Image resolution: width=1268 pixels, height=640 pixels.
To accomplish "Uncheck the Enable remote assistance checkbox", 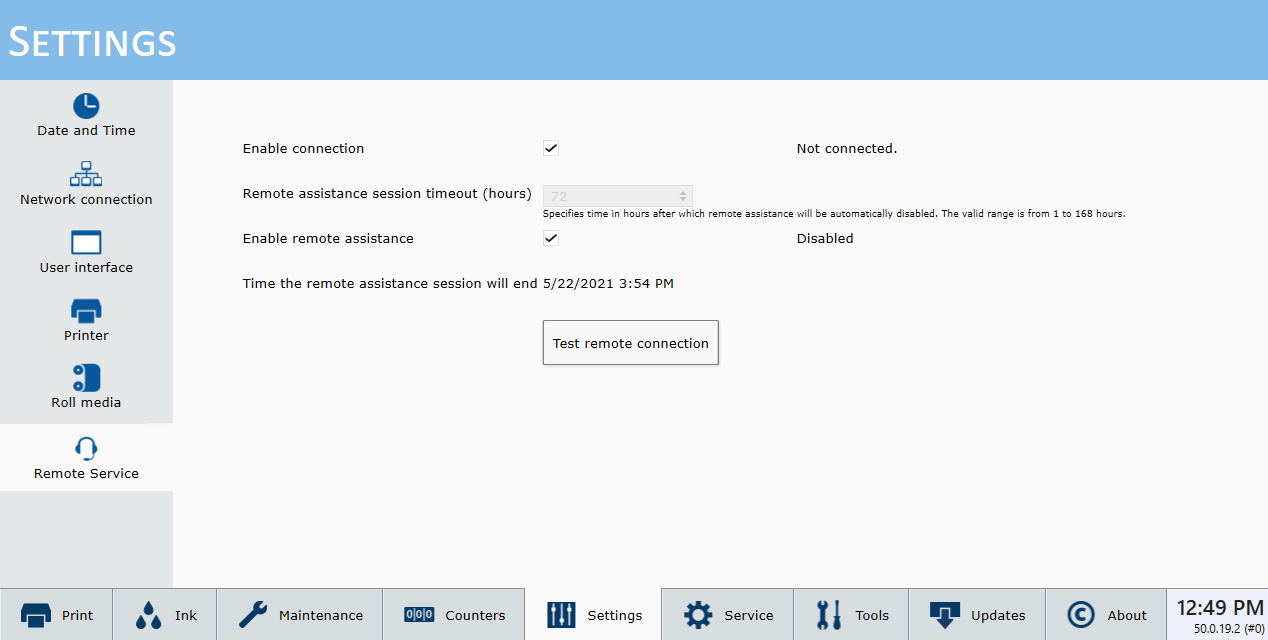I will 551,238.
